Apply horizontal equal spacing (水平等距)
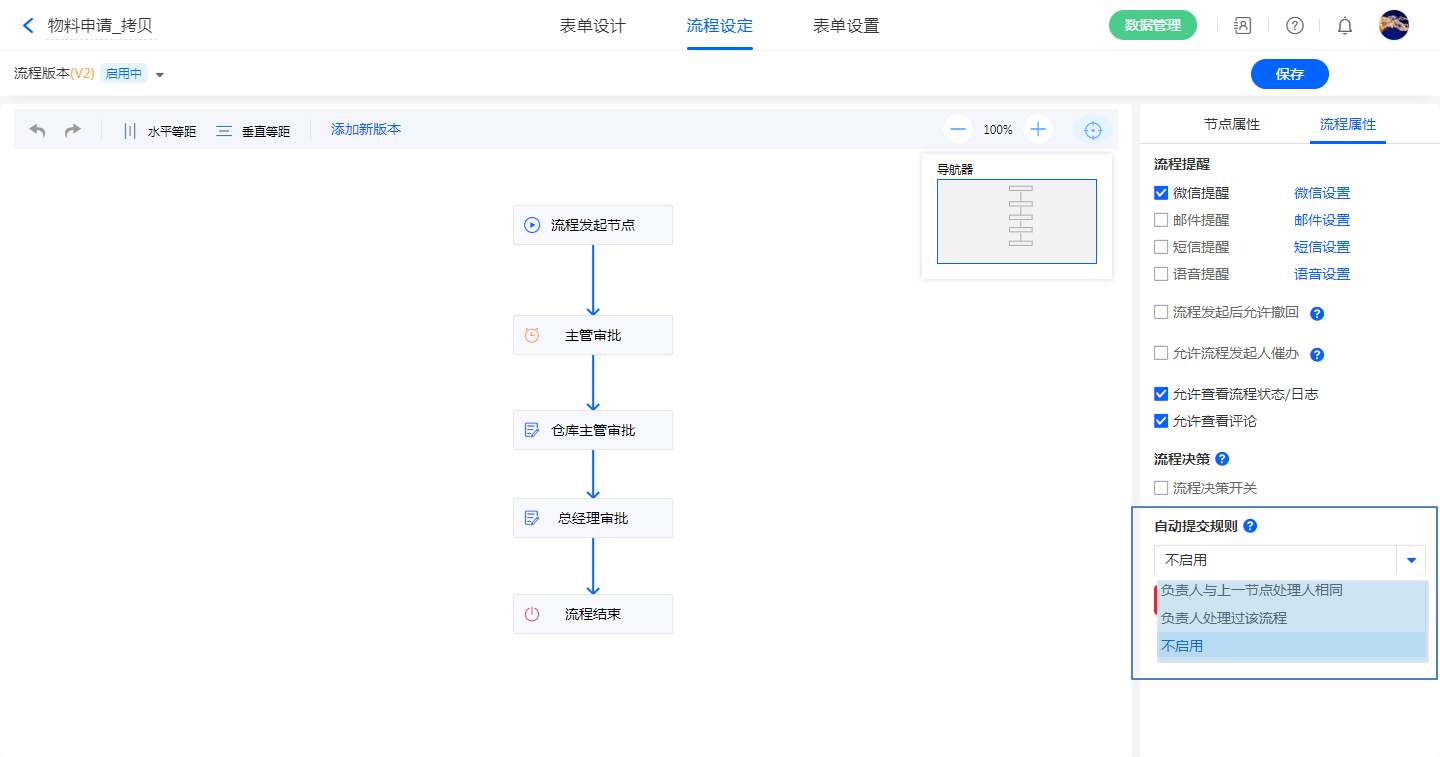The height and width of the screenshot is (757, 1440). tap(159, 131)
